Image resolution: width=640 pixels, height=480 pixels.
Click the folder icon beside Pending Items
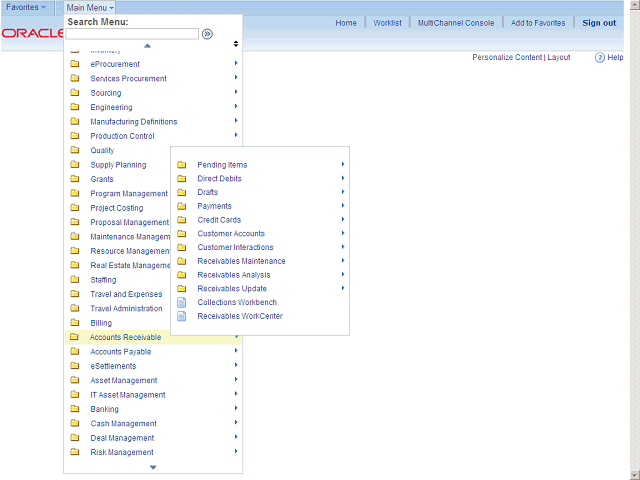[181, 165]
